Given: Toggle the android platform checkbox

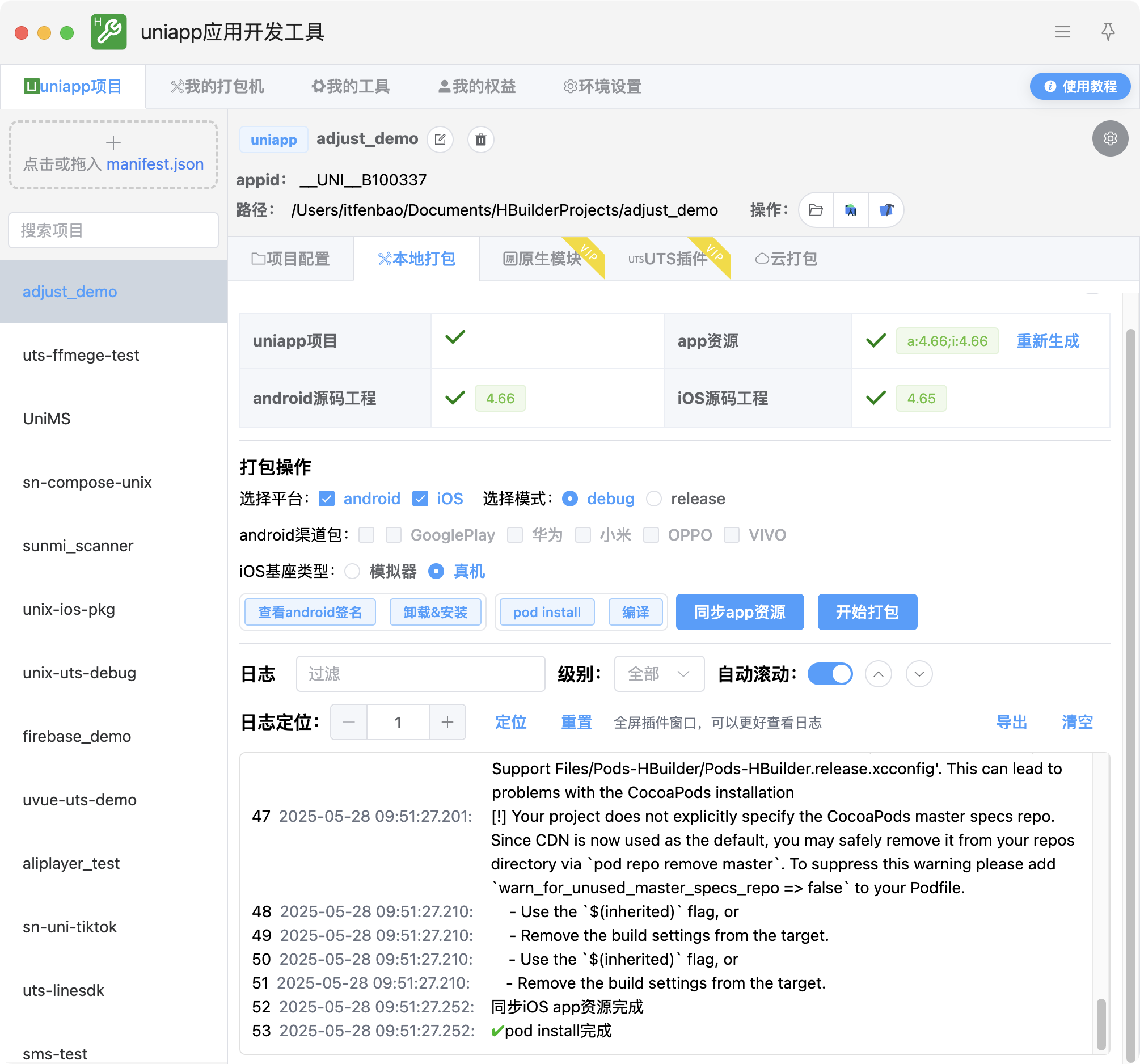Looking at the screenshot, I should (326, 499).
